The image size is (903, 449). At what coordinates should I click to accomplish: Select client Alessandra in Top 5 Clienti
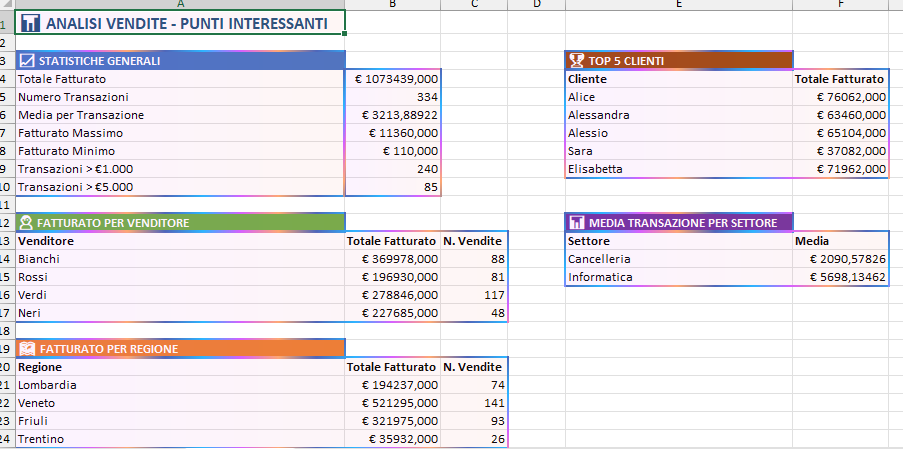[x=679, y=115]
